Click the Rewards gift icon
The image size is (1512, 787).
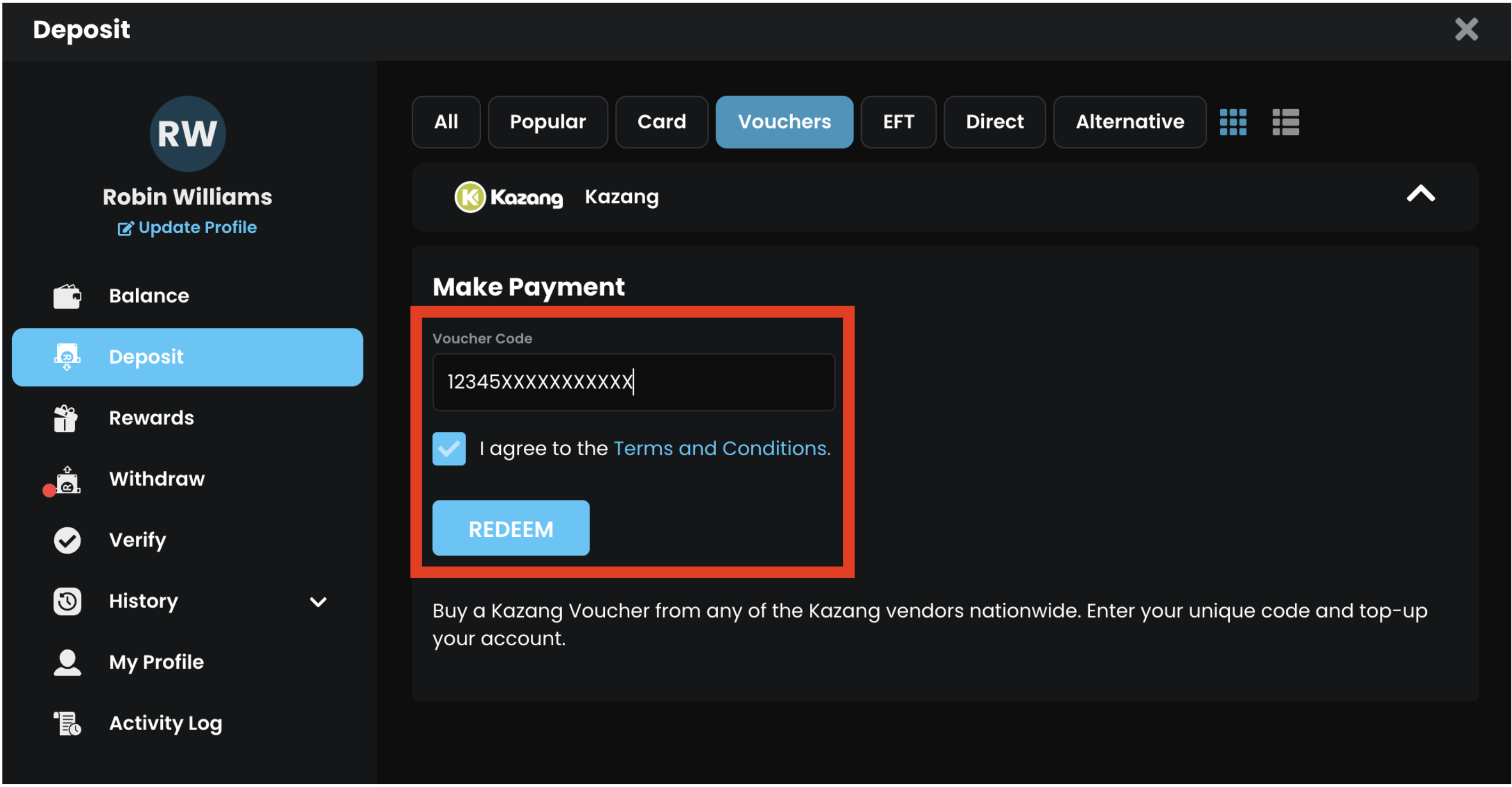click(65, 418)
